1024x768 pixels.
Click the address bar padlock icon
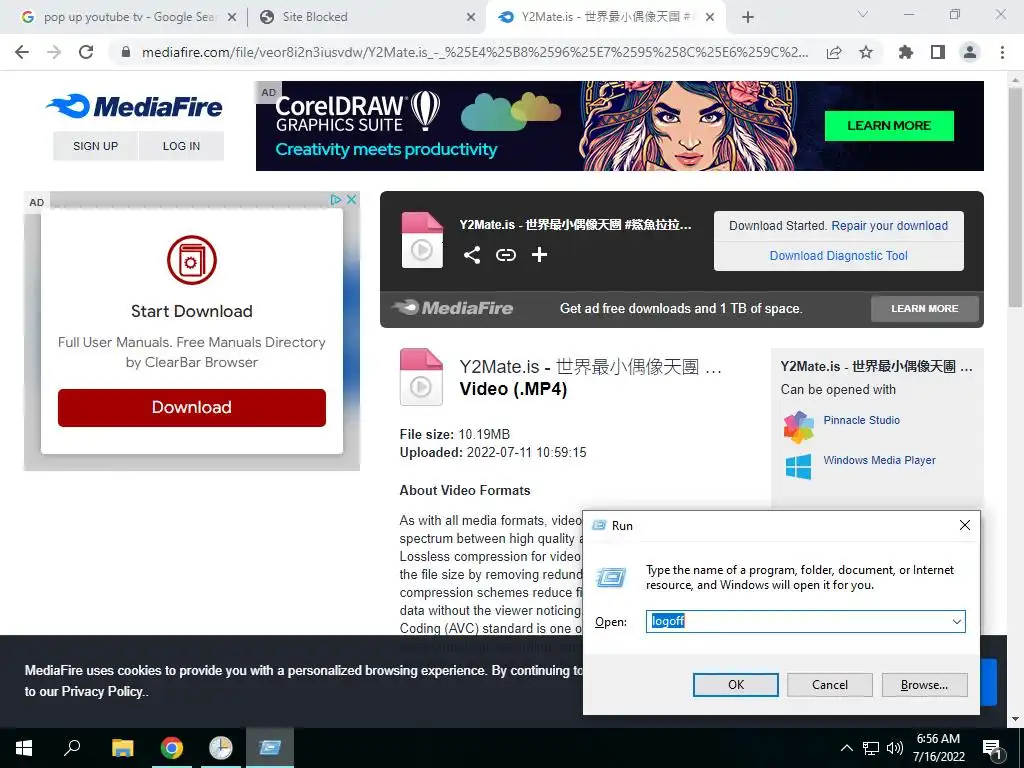[126, 52]
